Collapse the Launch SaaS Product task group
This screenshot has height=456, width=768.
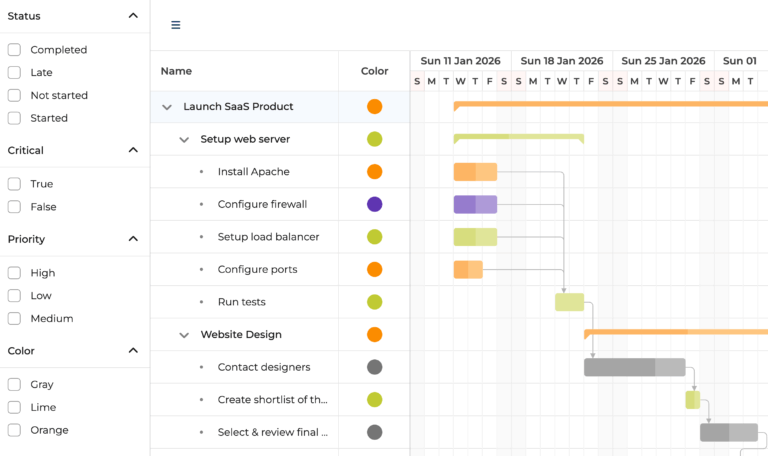(x=167, y=107)
